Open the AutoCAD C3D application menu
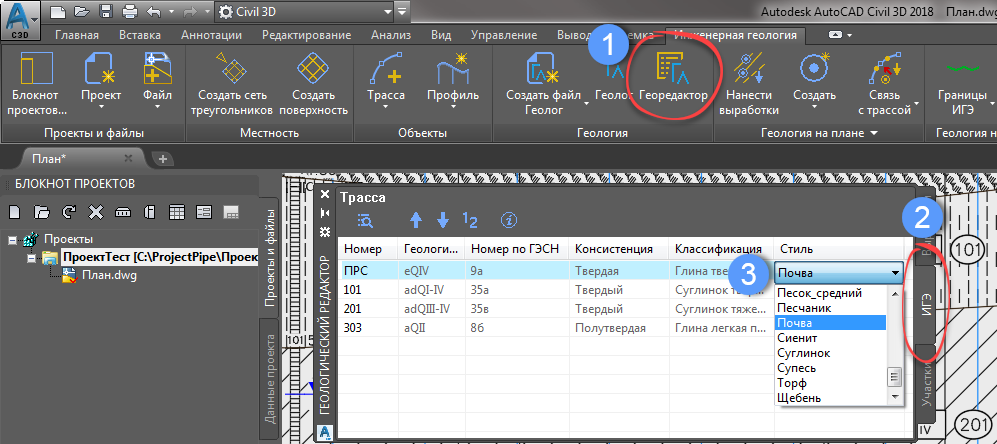Image resolution: width=997 pixels, height=444 pixels. (x=22, y=20)
